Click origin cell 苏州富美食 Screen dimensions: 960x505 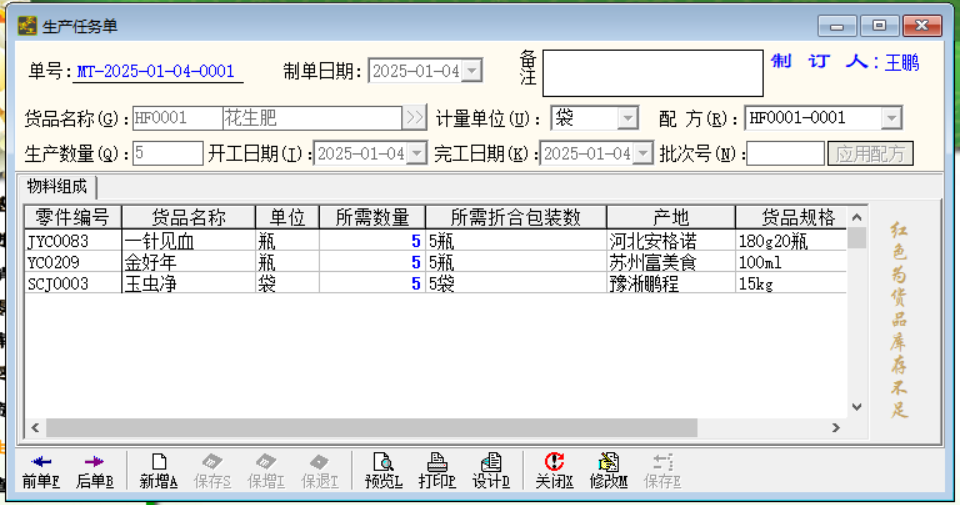click(671, 263)
